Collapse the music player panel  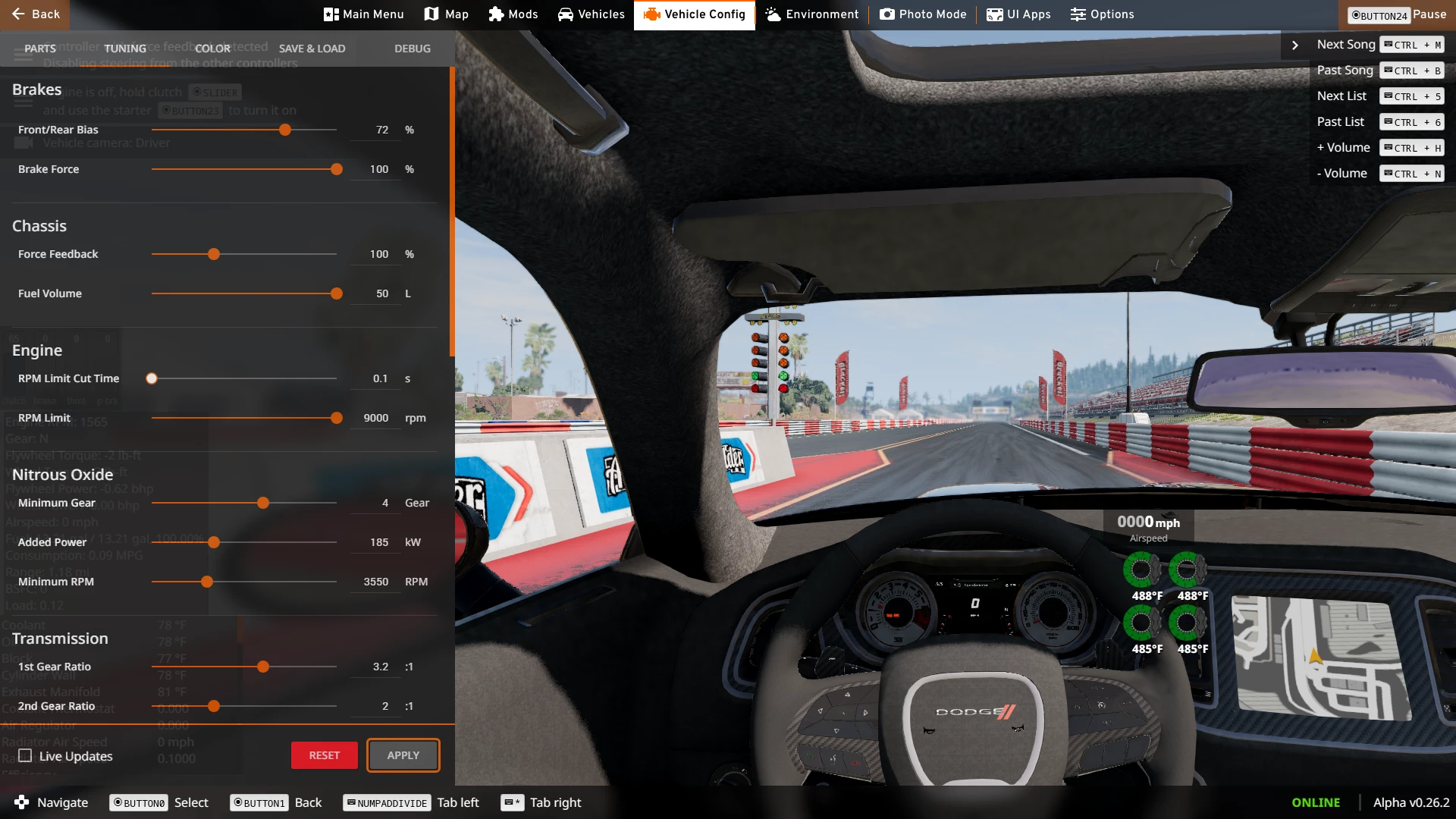[x=1293, y=45]
